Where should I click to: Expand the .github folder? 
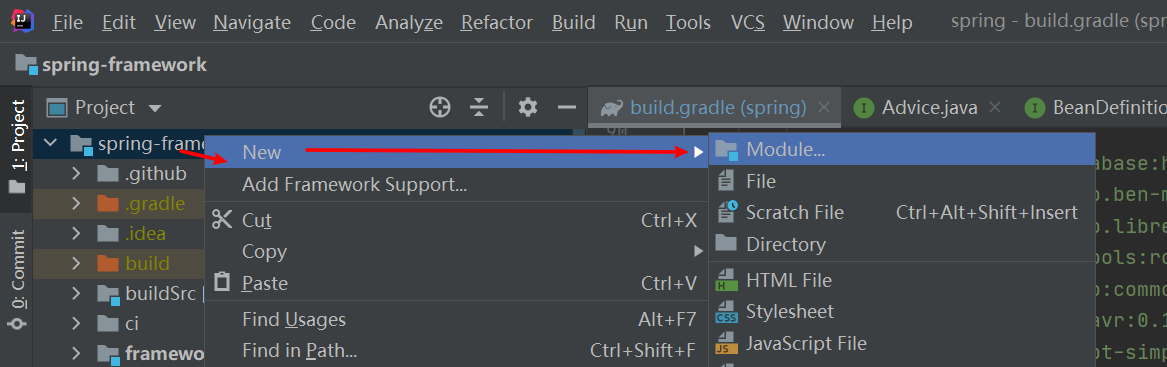point(76,173)
